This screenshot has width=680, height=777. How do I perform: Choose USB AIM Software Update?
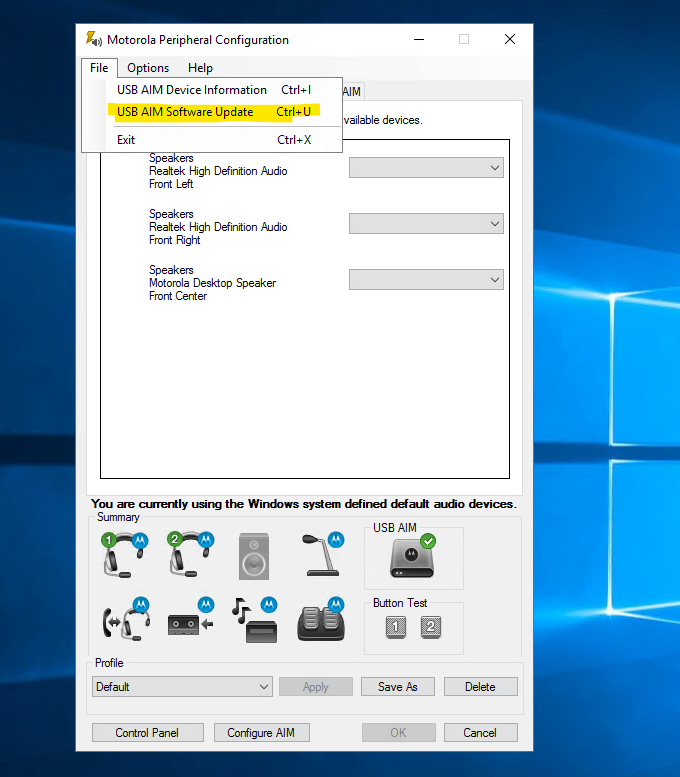coord(214,112)
